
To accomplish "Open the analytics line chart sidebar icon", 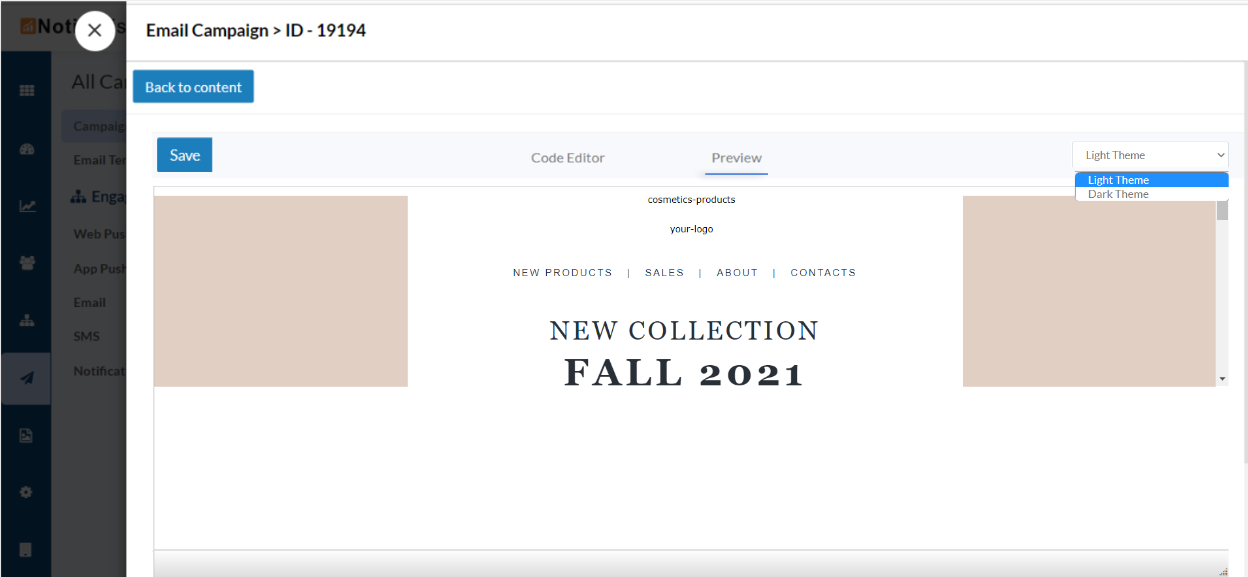I will pos(27,206).
